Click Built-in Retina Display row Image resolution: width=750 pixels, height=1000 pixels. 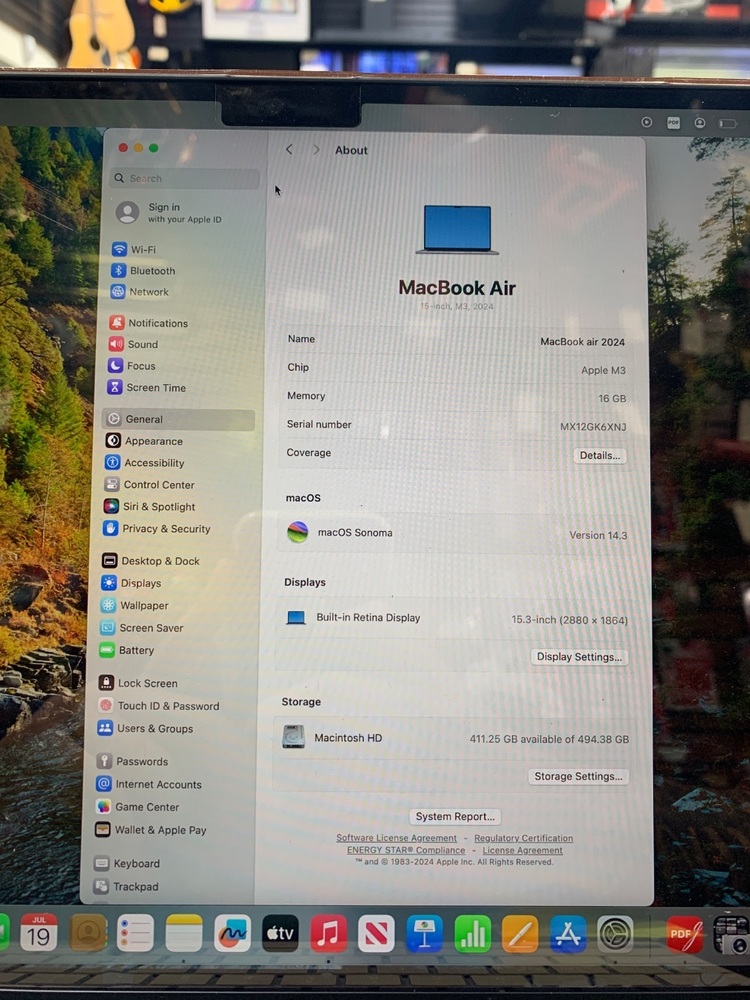click(455, 618)
